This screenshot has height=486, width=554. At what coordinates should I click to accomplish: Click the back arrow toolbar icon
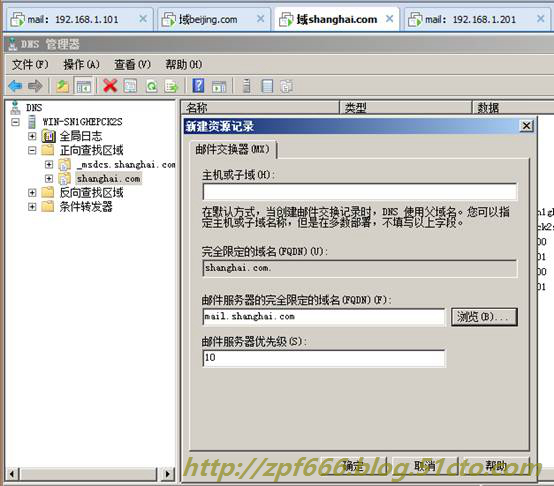tap(15, 86)
